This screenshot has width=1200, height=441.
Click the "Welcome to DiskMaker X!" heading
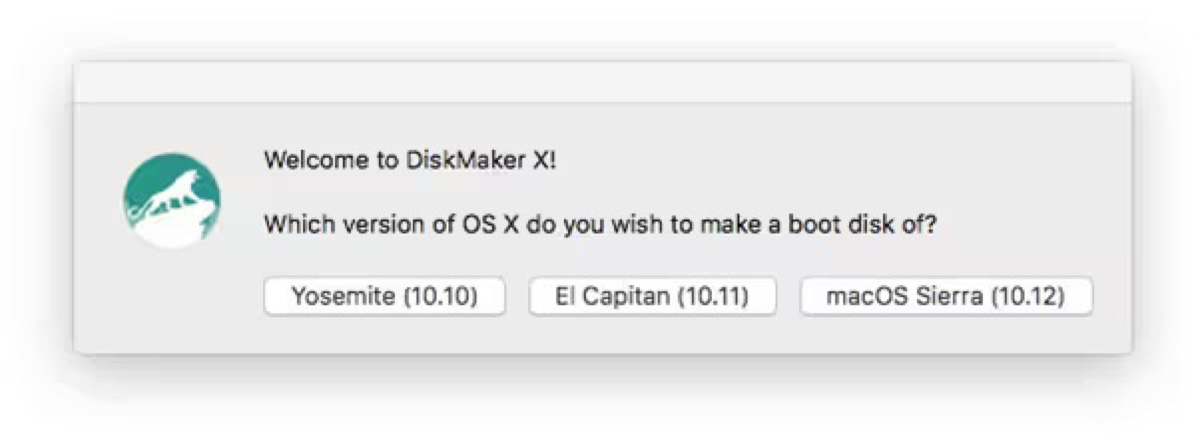tap(409, 161)
